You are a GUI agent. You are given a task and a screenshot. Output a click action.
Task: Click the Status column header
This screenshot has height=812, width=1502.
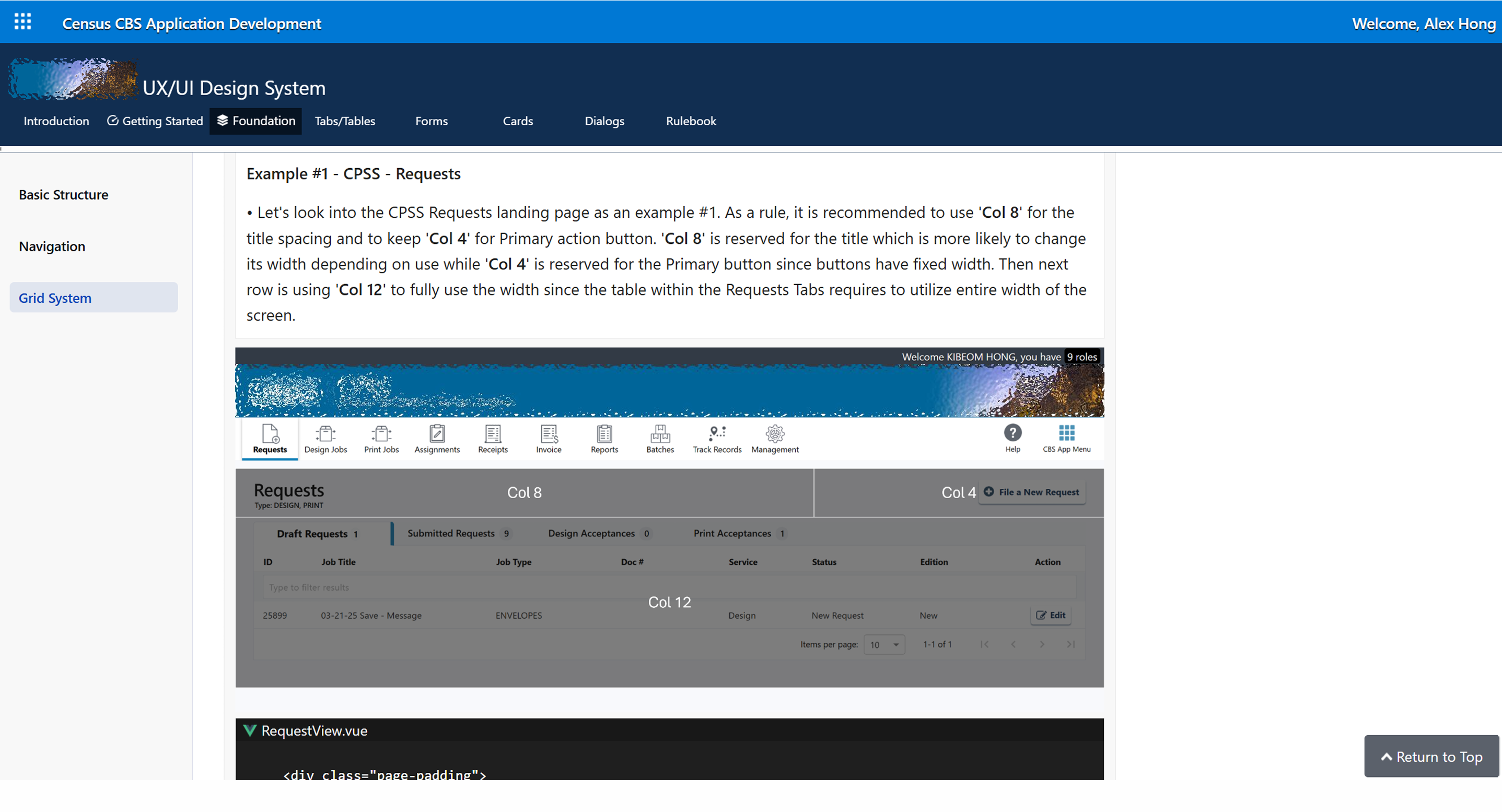coord(824,562)
